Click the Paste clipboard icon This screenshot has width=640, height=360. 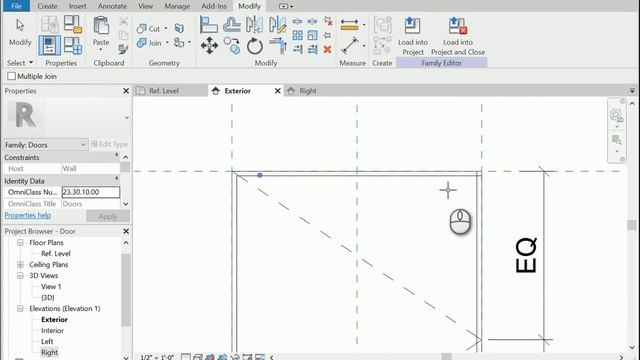(101, 26)
